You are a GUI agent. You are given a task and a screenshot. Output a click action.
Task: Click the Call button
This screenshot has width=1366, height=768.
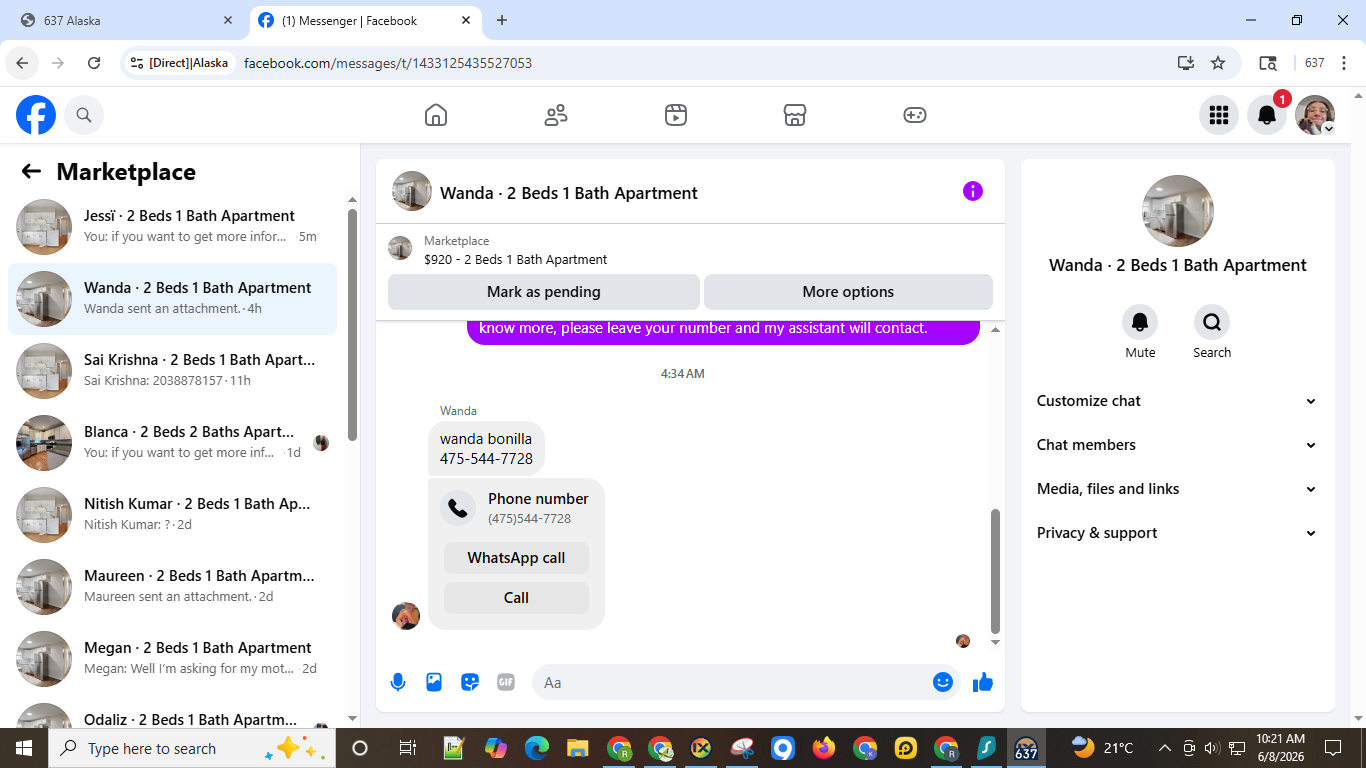[516, 598]
